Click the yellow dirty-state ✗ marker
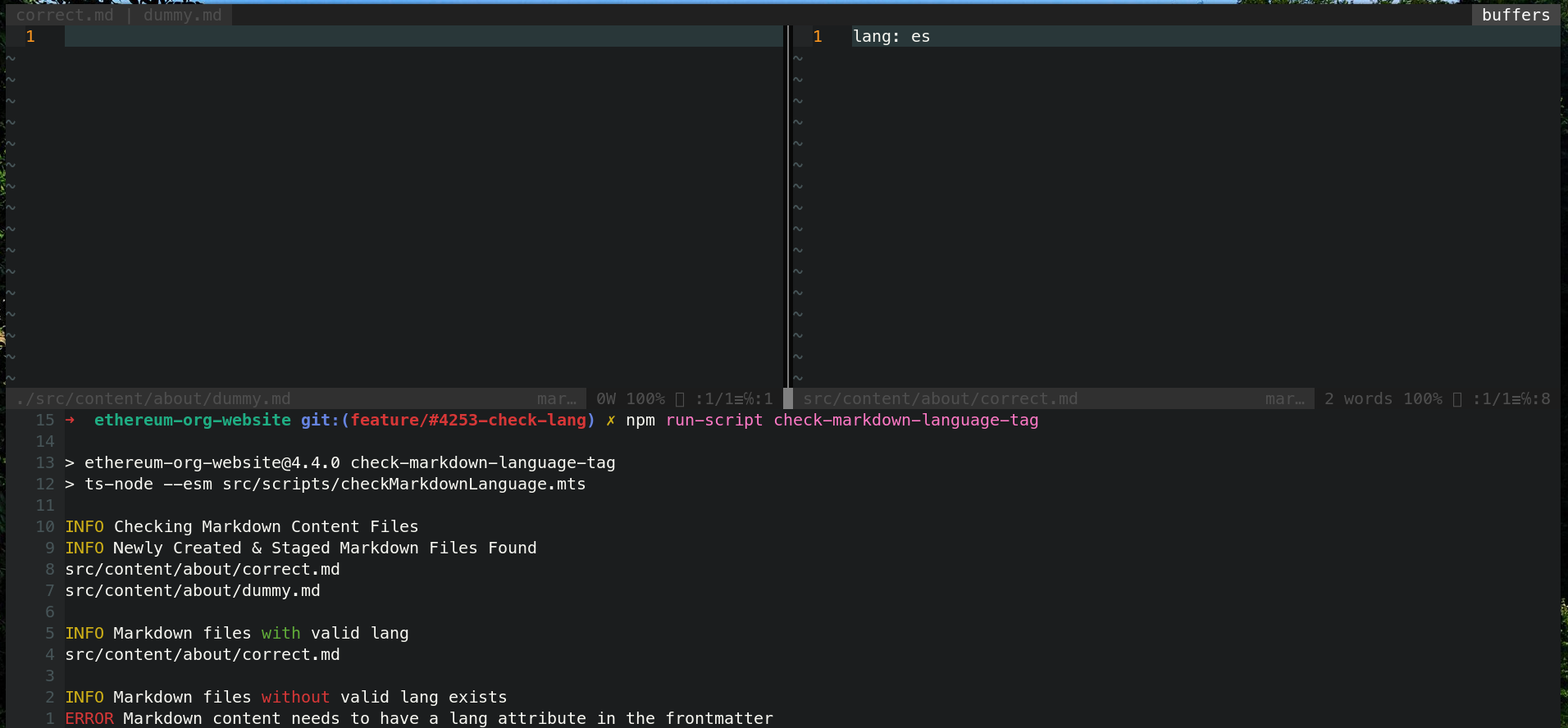This screenshot has width=1568, height=728. 610,420
